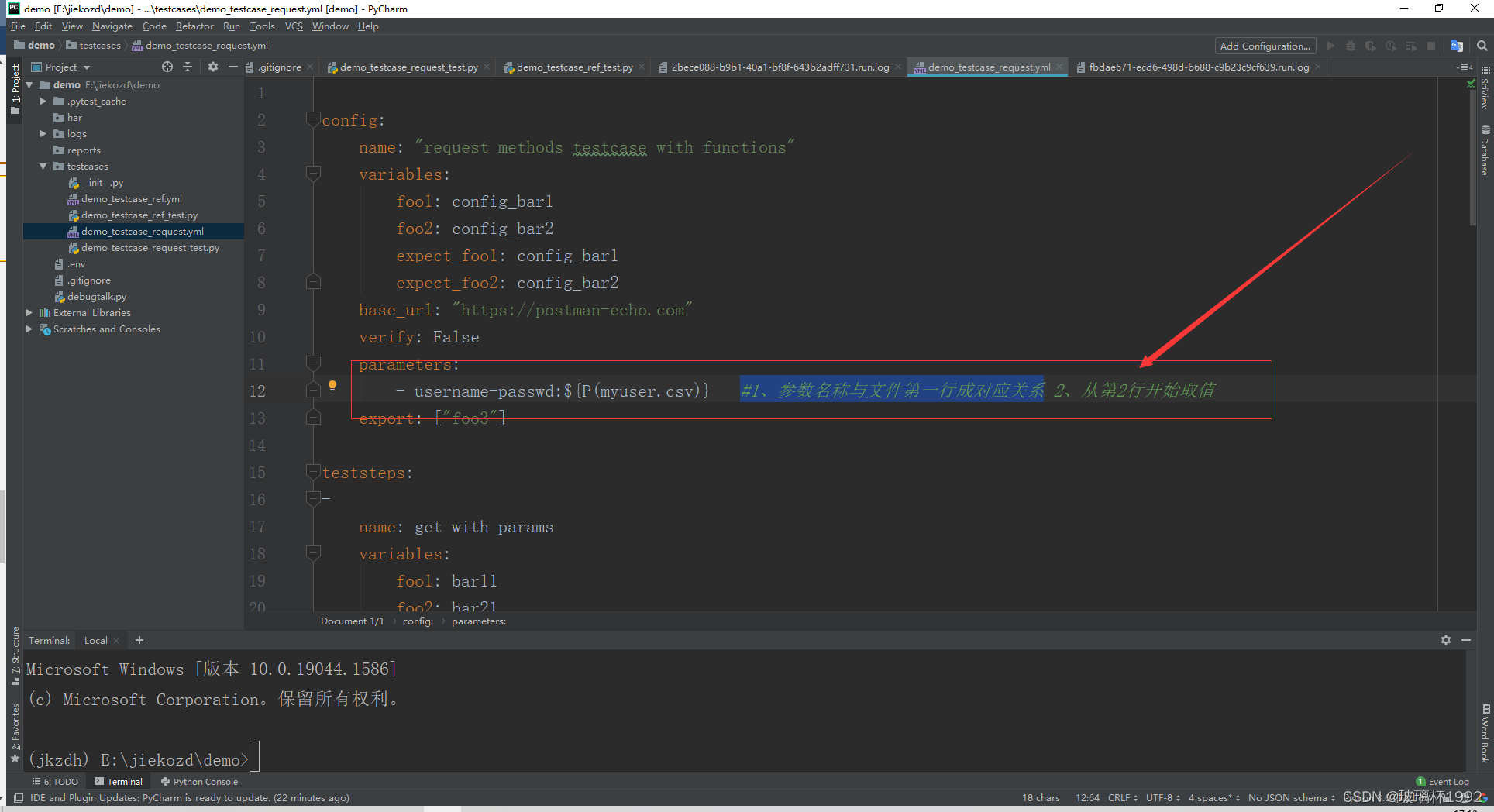This screenshot has width=1494, height=812.
Task: Click Collapse All icon in Project panel
Action: (x=188, y=67)
